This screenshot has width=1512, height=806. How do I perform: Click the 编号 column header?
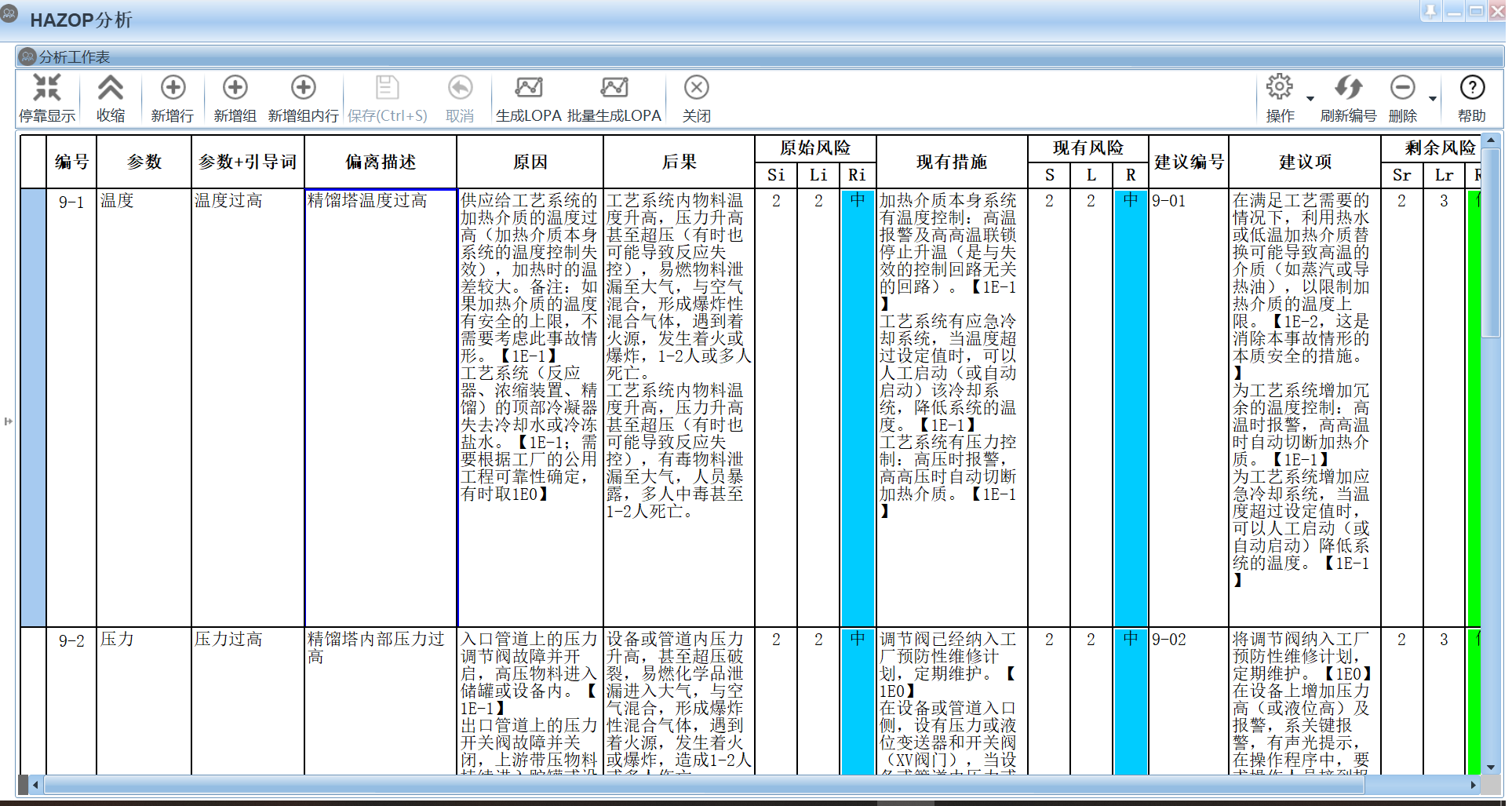click(x=71, y=162)
